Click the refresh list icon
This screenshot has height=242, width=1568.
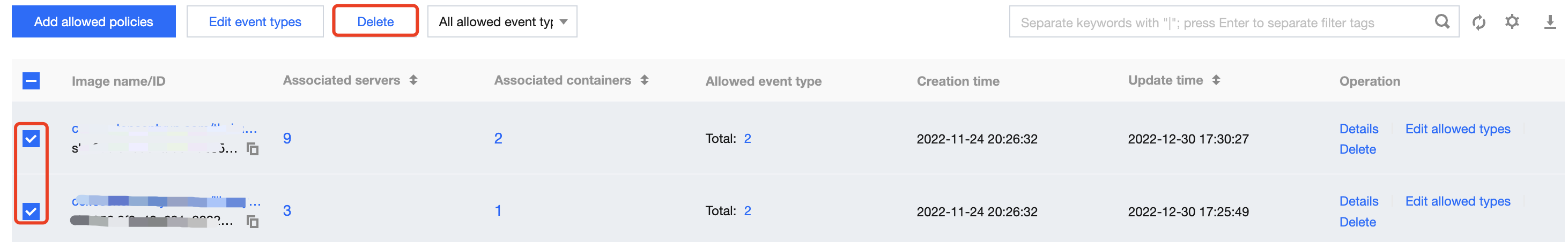click(1478, 22)
